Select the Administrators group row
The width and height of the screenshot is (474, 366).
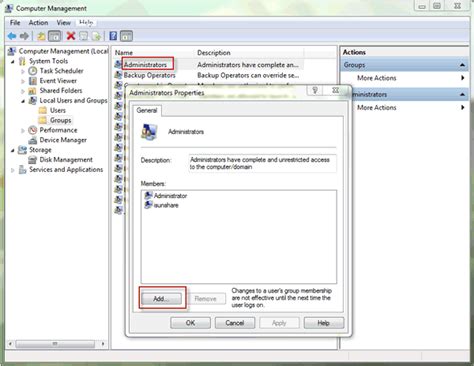pyautogui.click(x=208, y=65)
